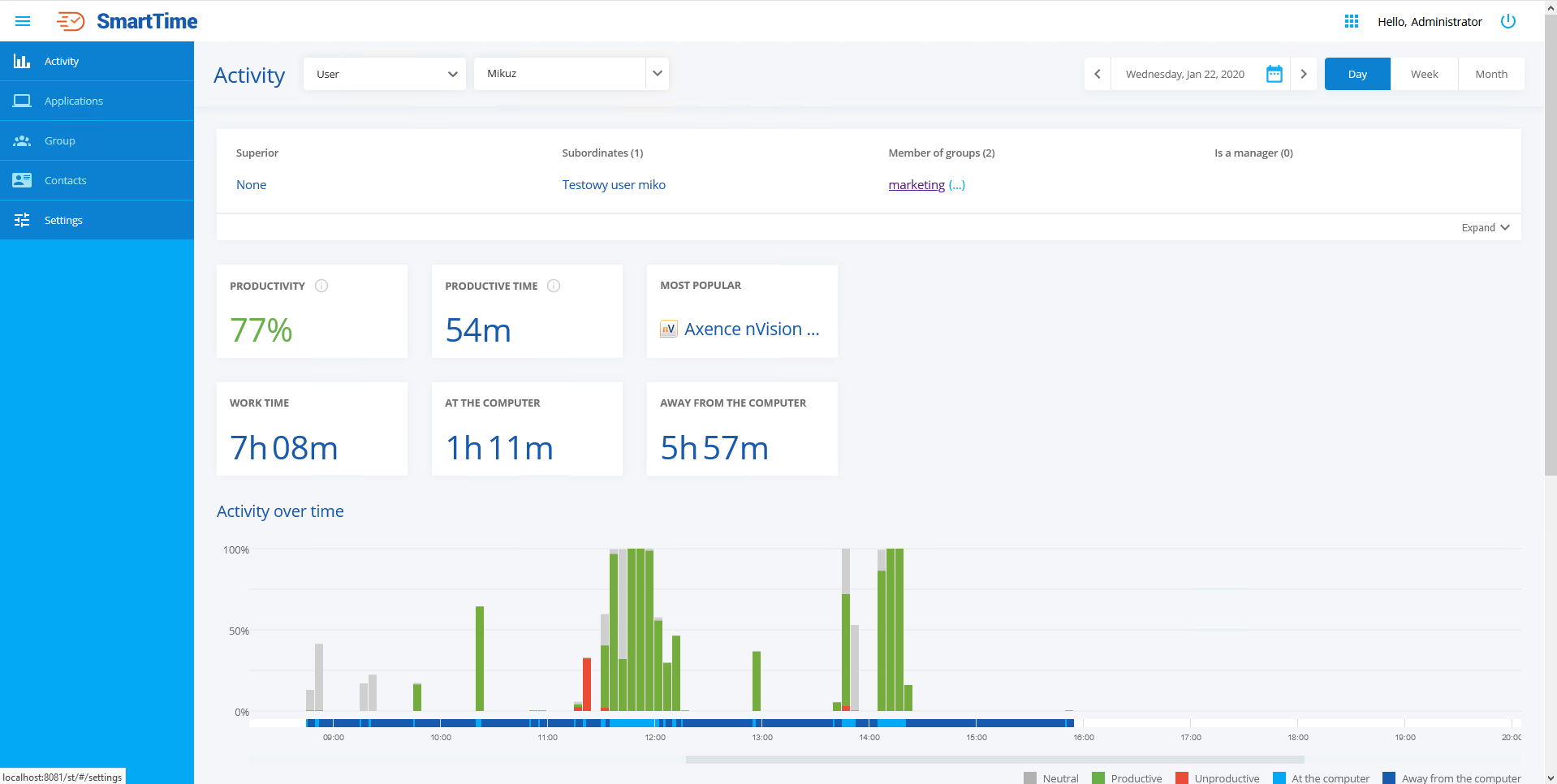Switch to Week view tab

click(x=1424, y=74)
